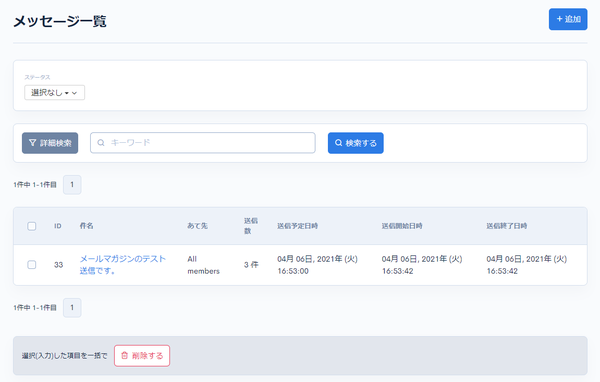Focus the キーワード search field

pyautogui.click(x=203, y=143)
